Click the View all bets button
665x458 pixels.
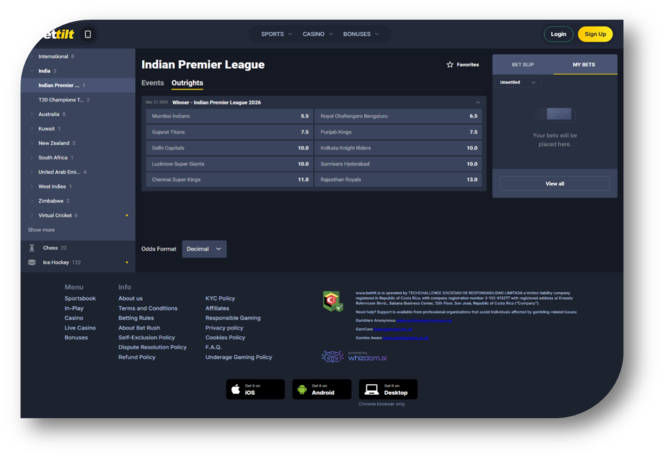tap(554, 184)
